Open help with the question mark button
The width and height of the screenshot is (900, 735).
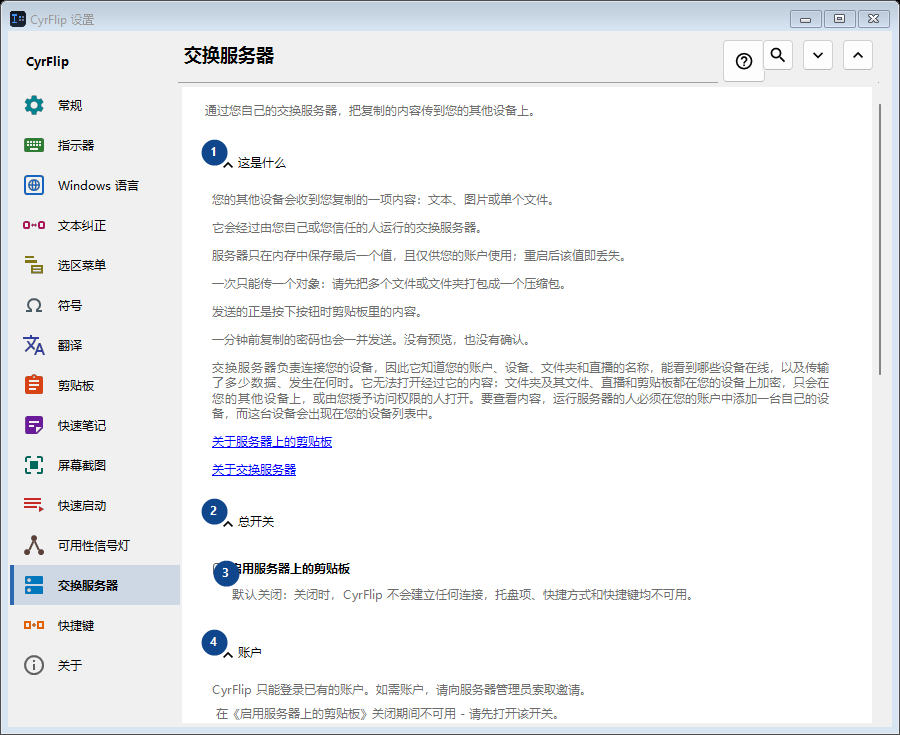(x=744, y=61)
